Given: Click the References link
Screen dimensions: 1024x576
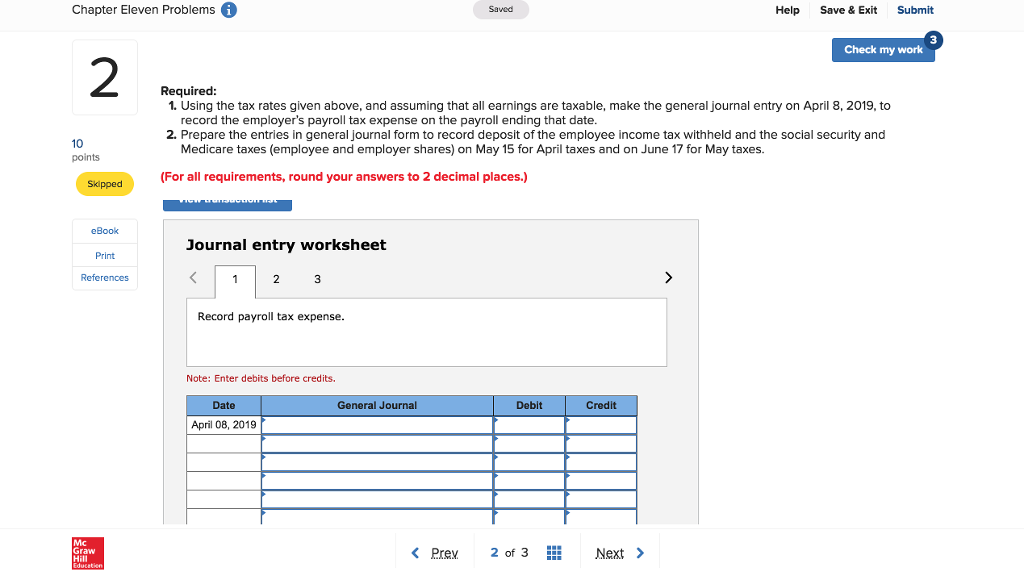Looking at the screenshot, I should click(x=104, y=277).
